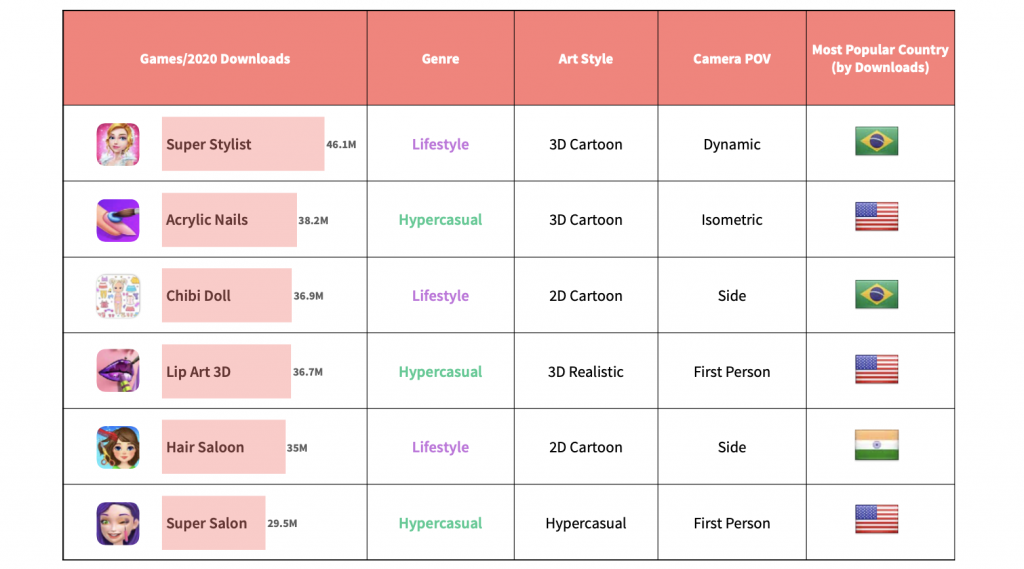Viewport: 1024px width, 569px height.
Task: Select the Camera POV column header
Action: point(731,59)
